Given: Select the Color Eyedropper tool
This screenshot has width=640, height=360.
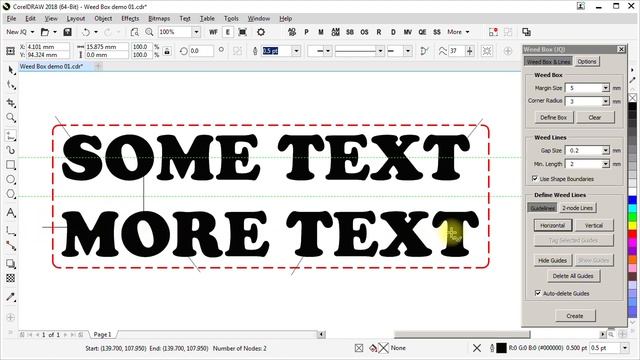Looking at the screenshot, I should click(x=11, y=297).
